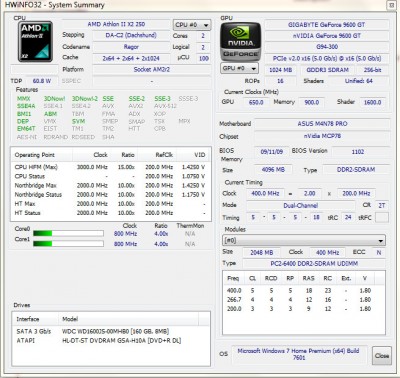Click the PCIe v2.0 x16 bus field

tap(327, 58)
